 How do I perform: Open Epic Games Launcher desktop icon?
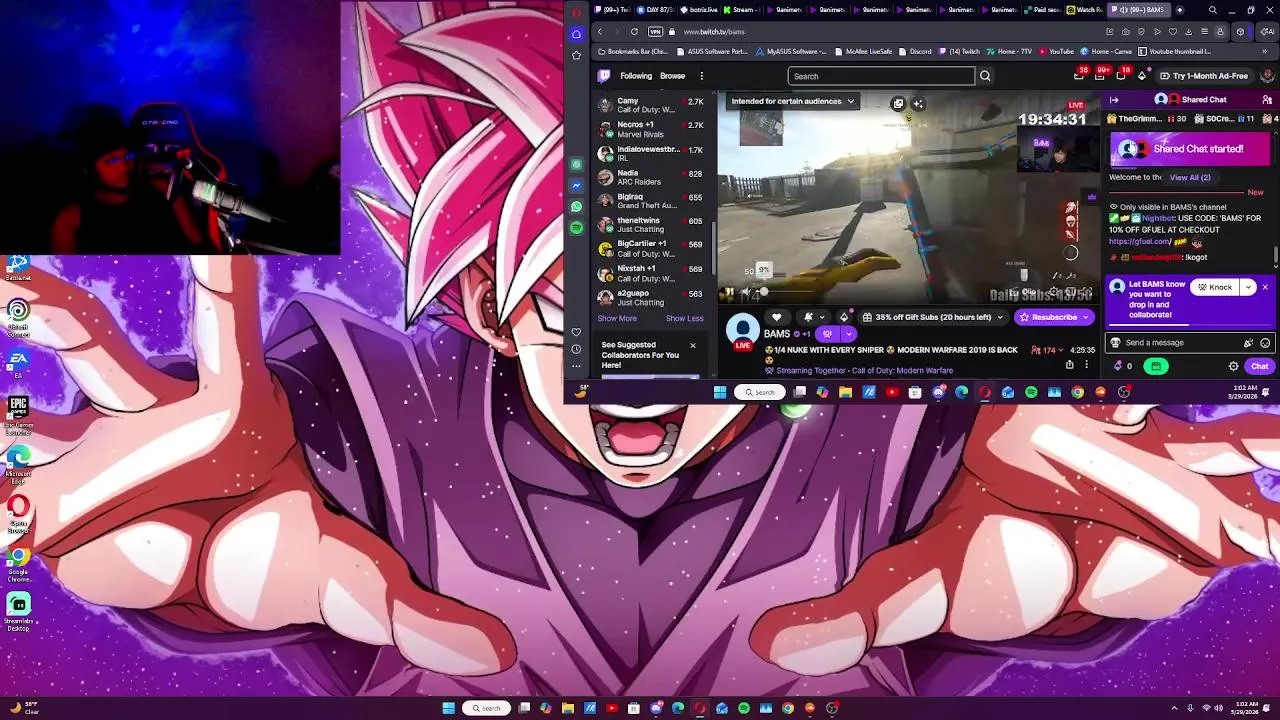click(18, 413)
